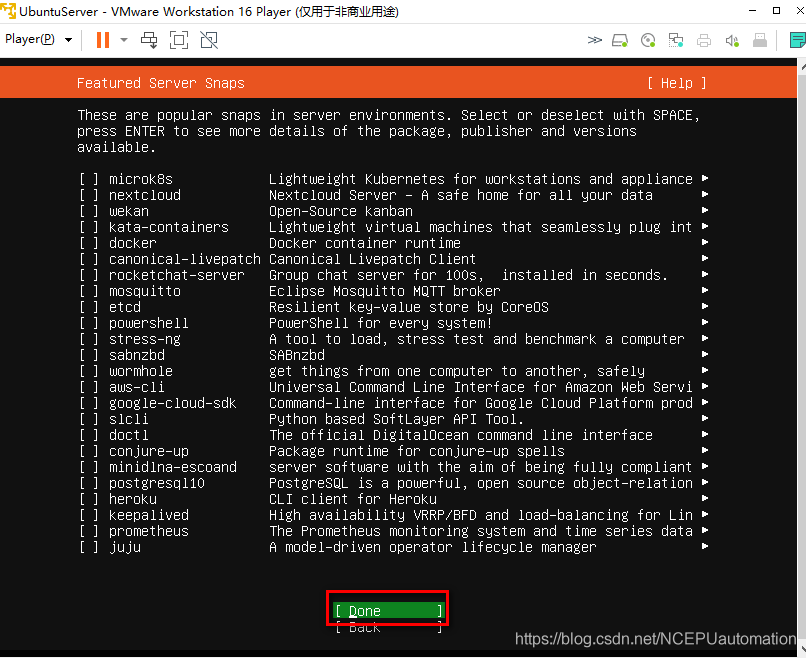Pause the virtual machine
Screen dimensions: 806x658
click(x=103, y=40)
